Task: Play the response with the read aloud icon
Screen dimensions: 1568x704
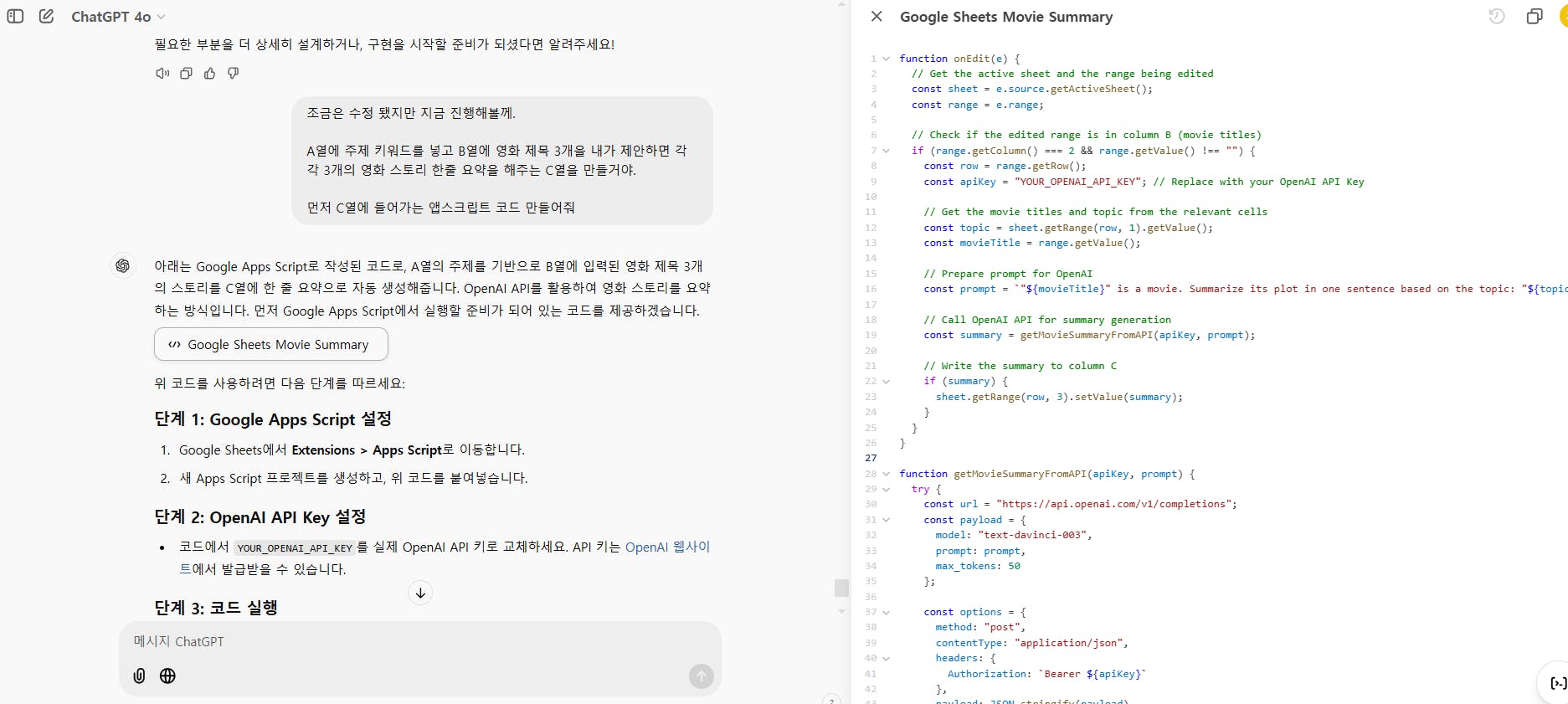Action: [162, 74]
